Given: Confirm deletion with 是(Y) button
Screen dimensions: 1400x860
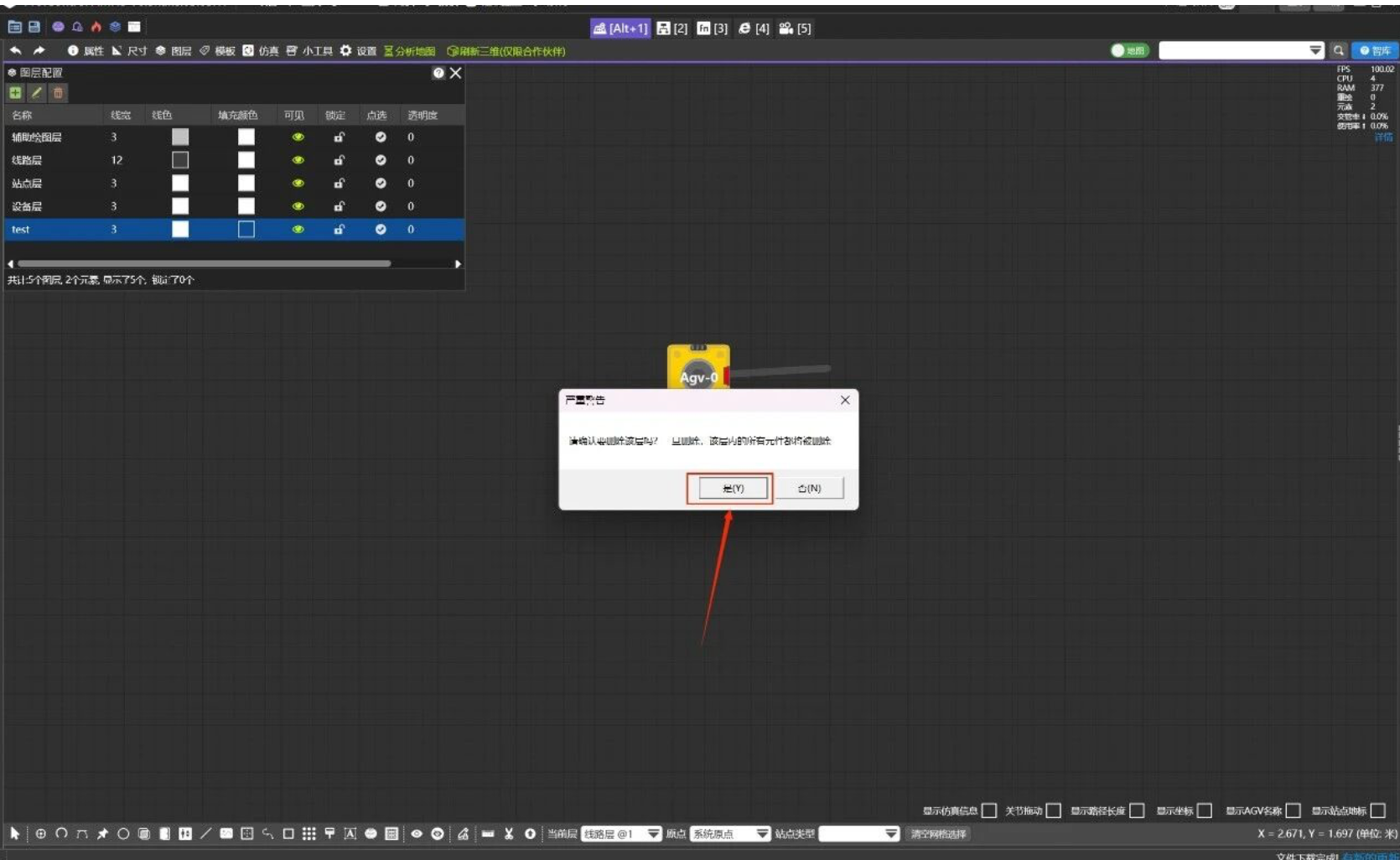Looking at the screenshot, I should coord(733,488).
